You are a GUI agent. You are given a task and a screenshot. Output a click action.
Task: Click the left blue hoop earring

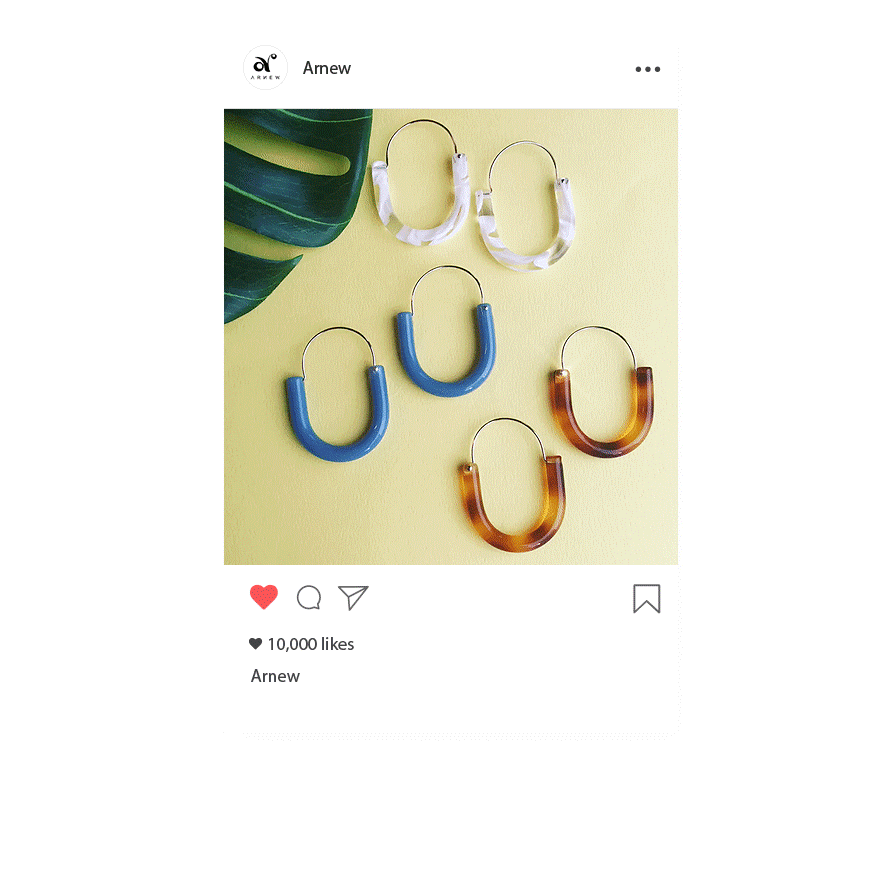click(337, 394)
